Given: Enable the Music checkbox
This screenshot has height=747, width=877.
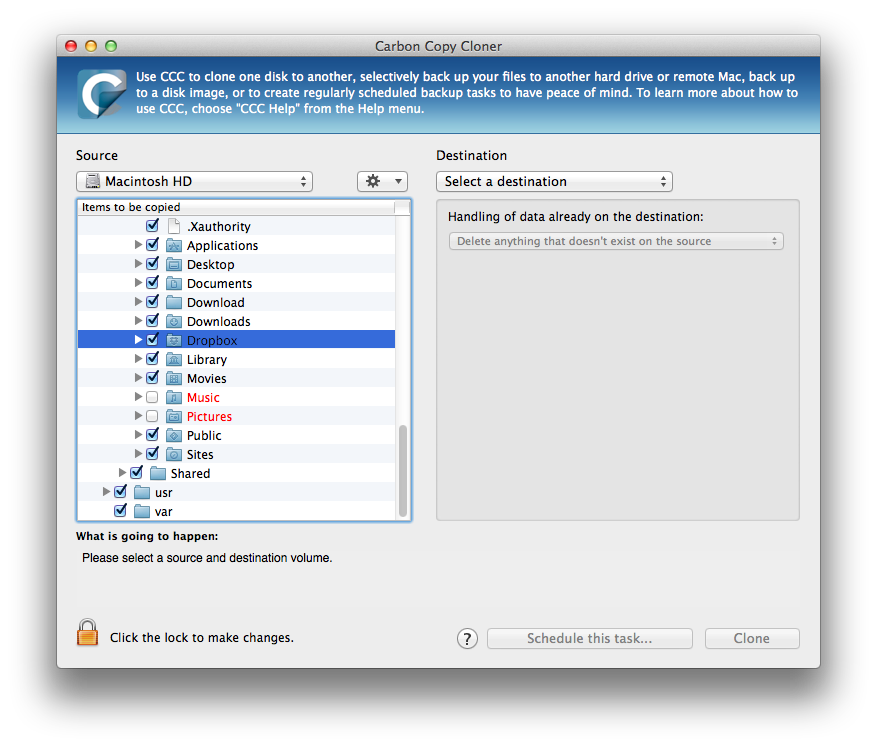Looking at the screenshot, I should [152, 397].
